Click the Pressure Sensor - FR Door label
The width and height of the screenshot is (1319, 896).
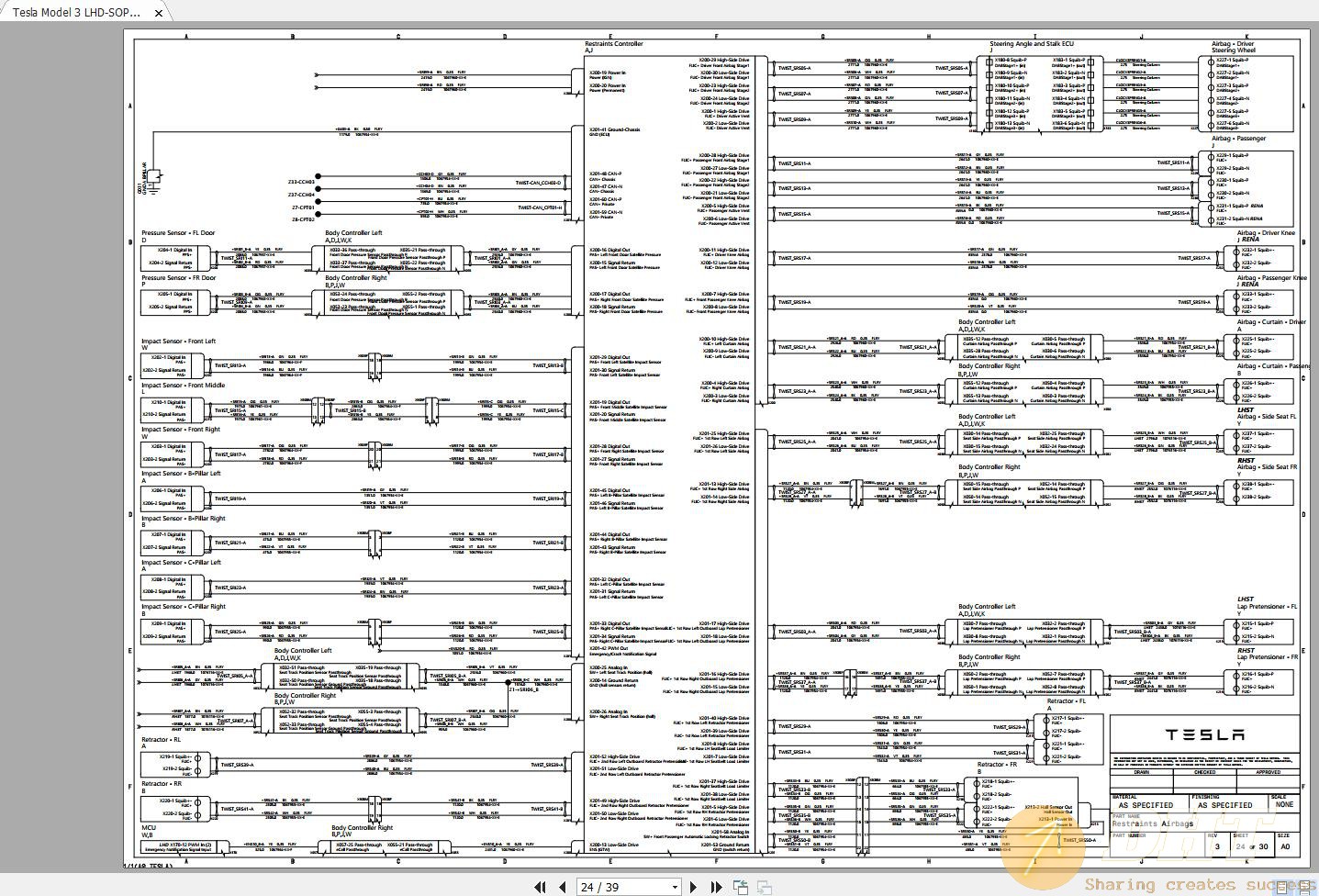click(x=179, y=277)
